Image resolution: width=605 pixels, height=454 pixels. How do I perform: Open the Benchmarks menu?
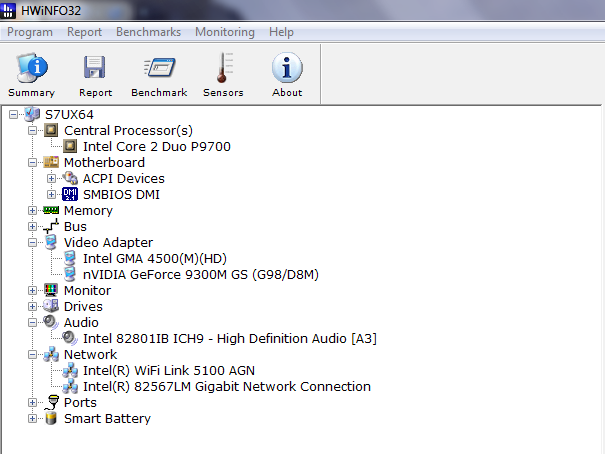click(x=148, y=32)
